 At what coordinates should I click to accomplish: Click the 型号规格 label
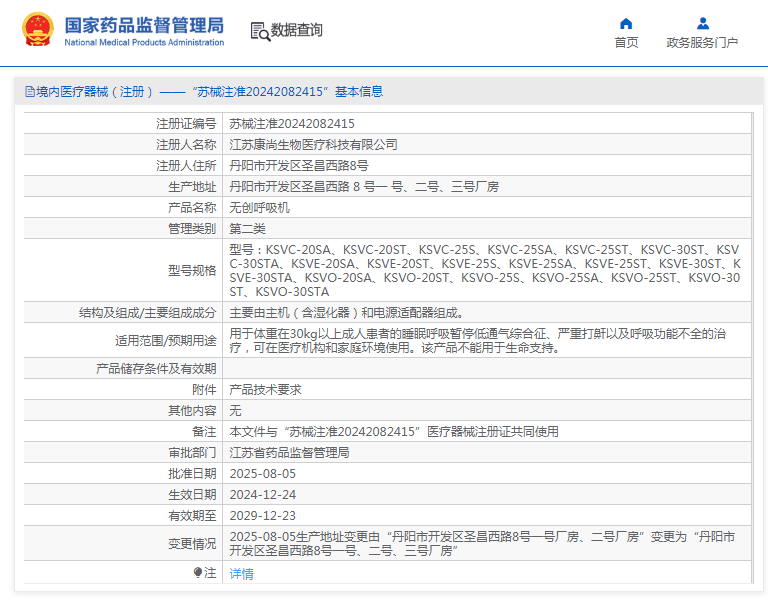click(192, 271)
